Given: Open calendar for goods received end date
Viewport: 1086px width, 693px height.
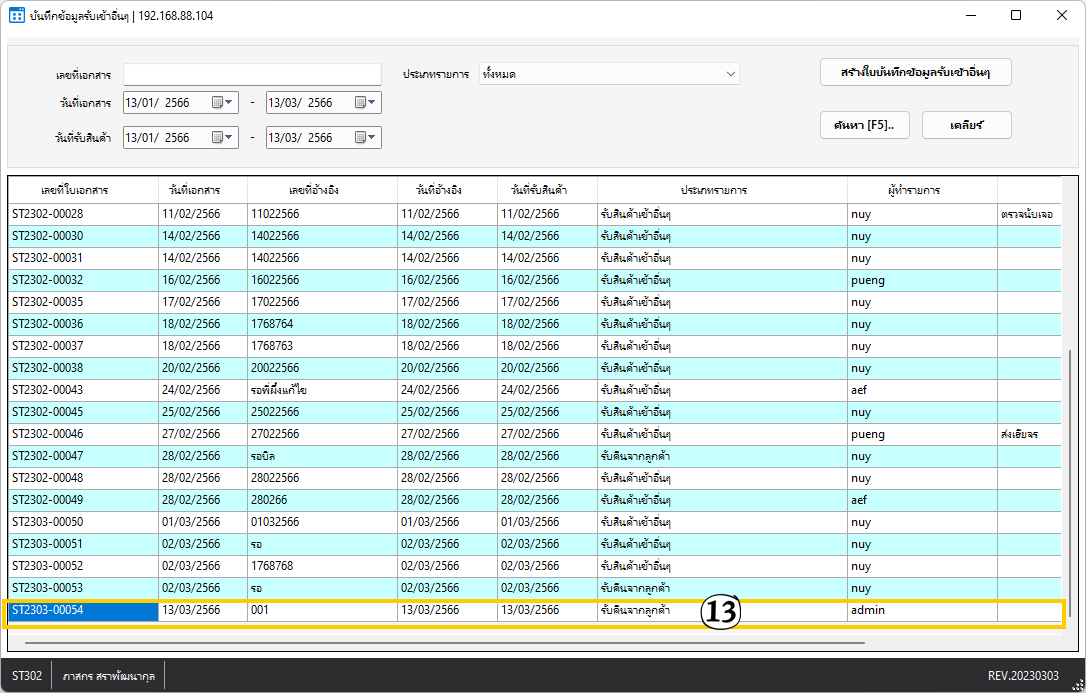Looking at the screenshot, I should click(365, 137).
